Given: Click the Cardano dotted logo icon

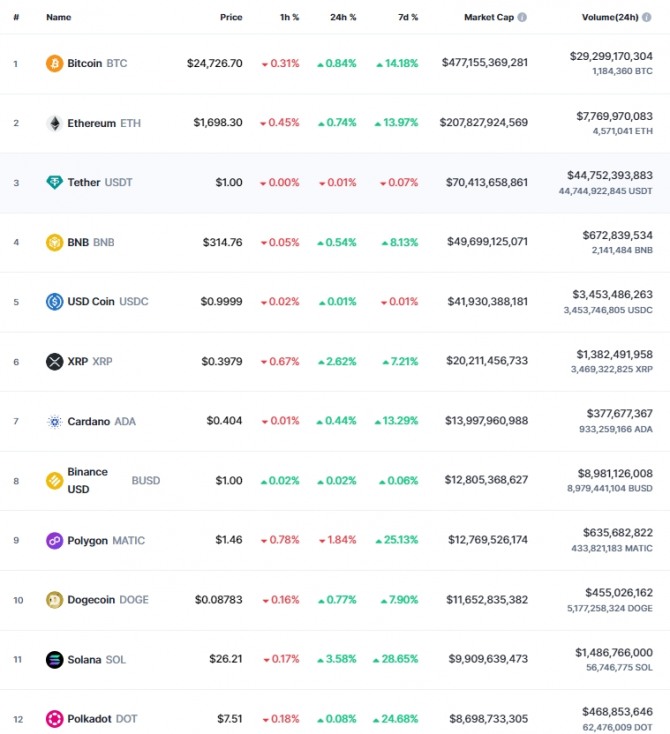Looking at the screenshot, I should point(54,421).
